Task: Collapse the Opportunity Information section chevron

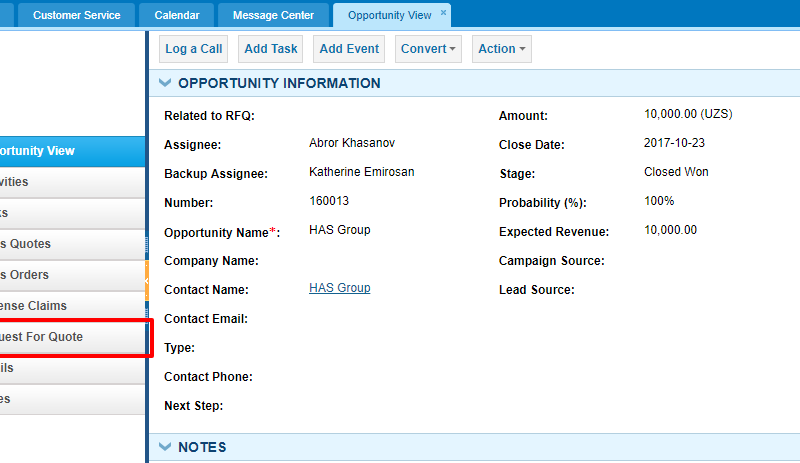Action: coord(165,83)
